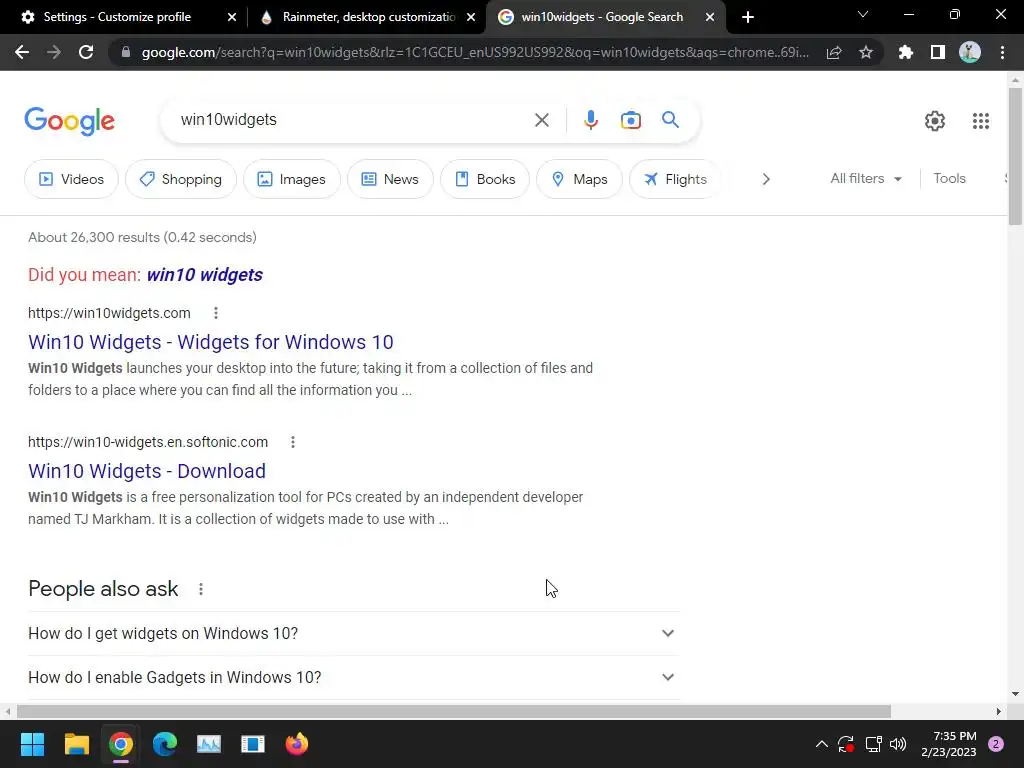Clear the search box with the X
Image resolution: width=1024 pixels, height=768 pixels.
[x=541, y=120]
